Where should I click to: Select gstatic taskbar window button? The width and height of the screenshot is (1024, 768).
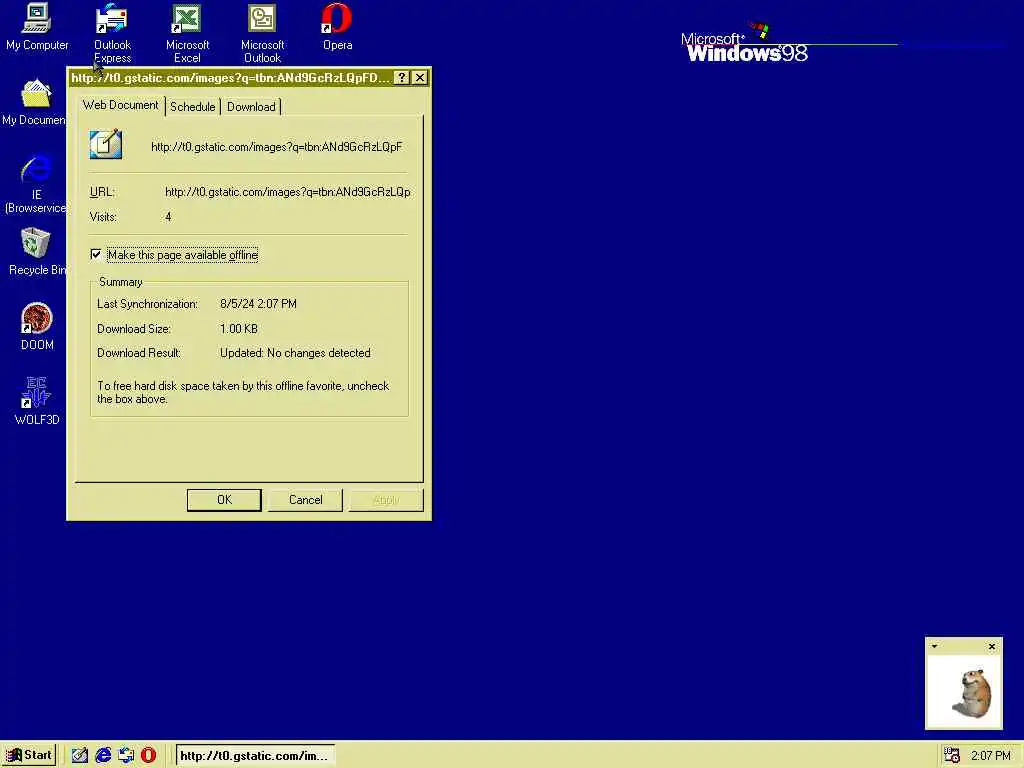tap(255, 756)
